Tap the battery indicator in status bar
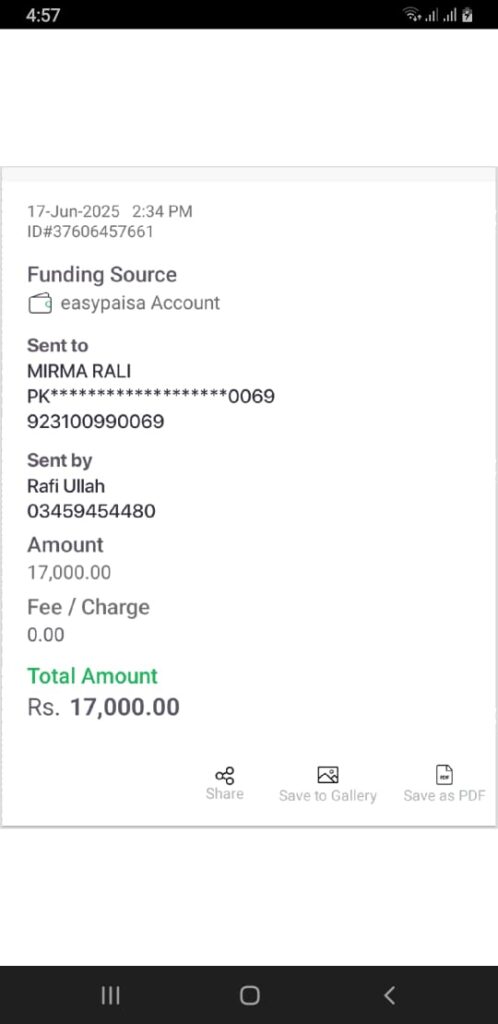498x1024 pixels. (467, 14)
